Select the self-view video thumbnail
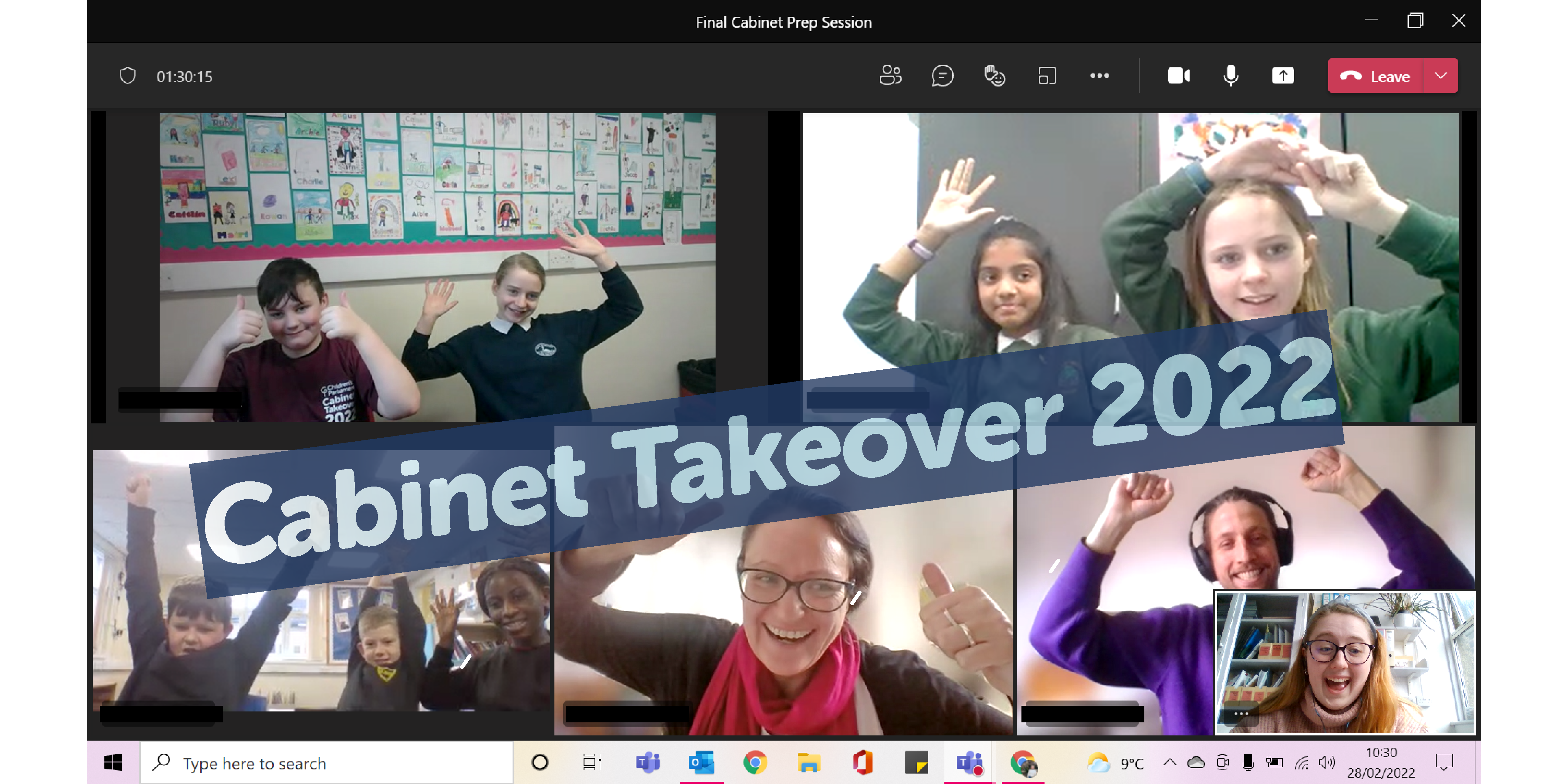1568x784 pixels. [x=1345, y=662]
